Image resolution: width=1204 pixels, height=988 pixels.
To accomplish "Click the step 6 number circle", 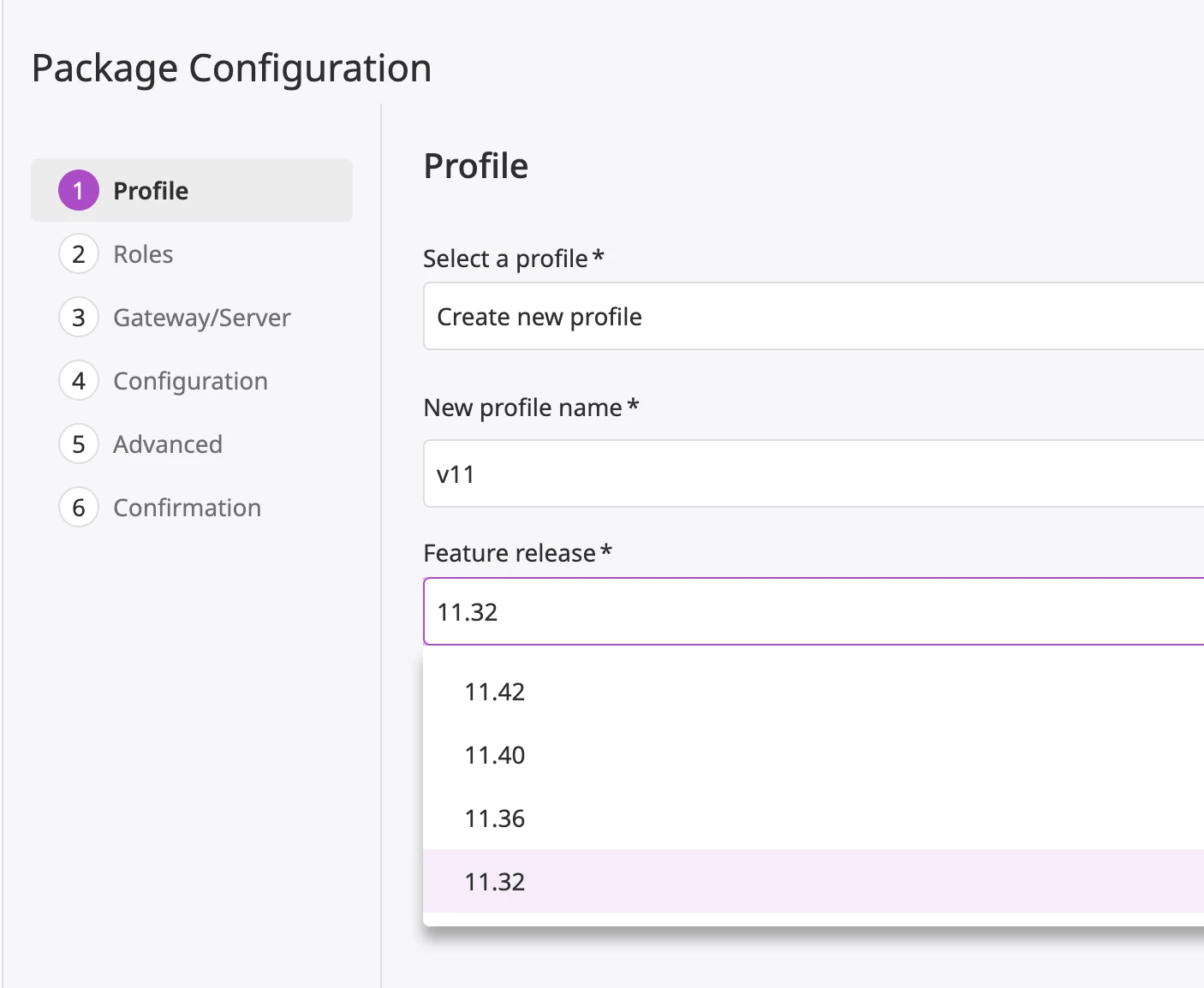I will click(x=79, y=508).
